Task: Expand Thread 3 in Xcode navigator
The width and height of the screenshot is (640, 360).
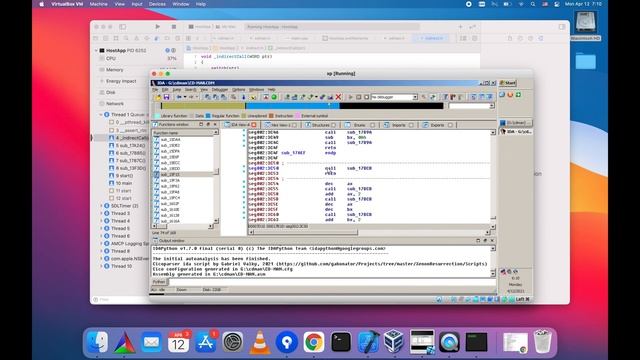Action: tap(101, 213)
